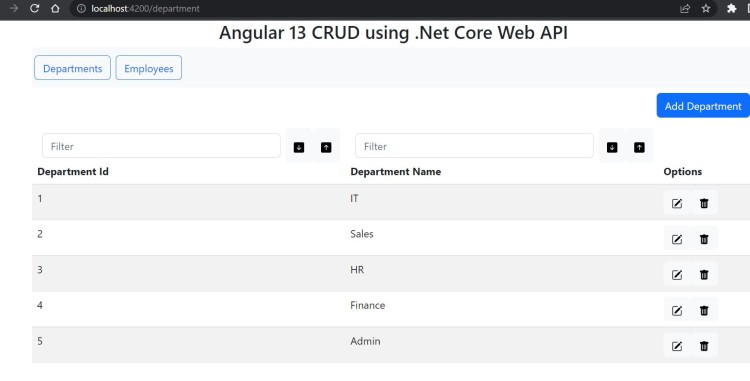Select the Options column header
The width and height of the screenshot is (750, 381).
[x=683, y=172]
